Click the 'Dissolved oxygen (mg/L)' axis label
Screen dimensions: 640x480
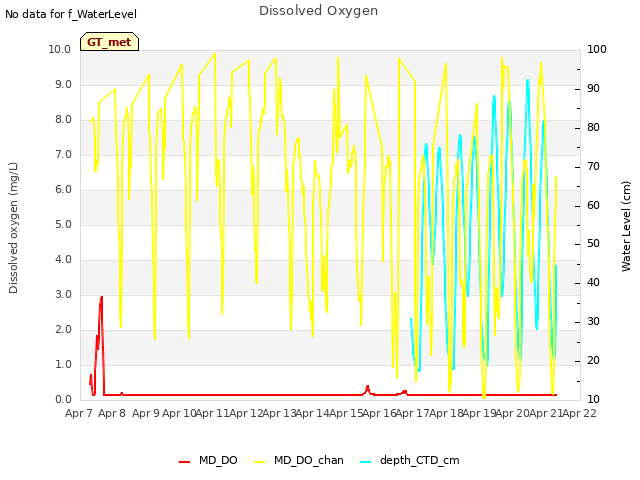(x=13, y=228)
